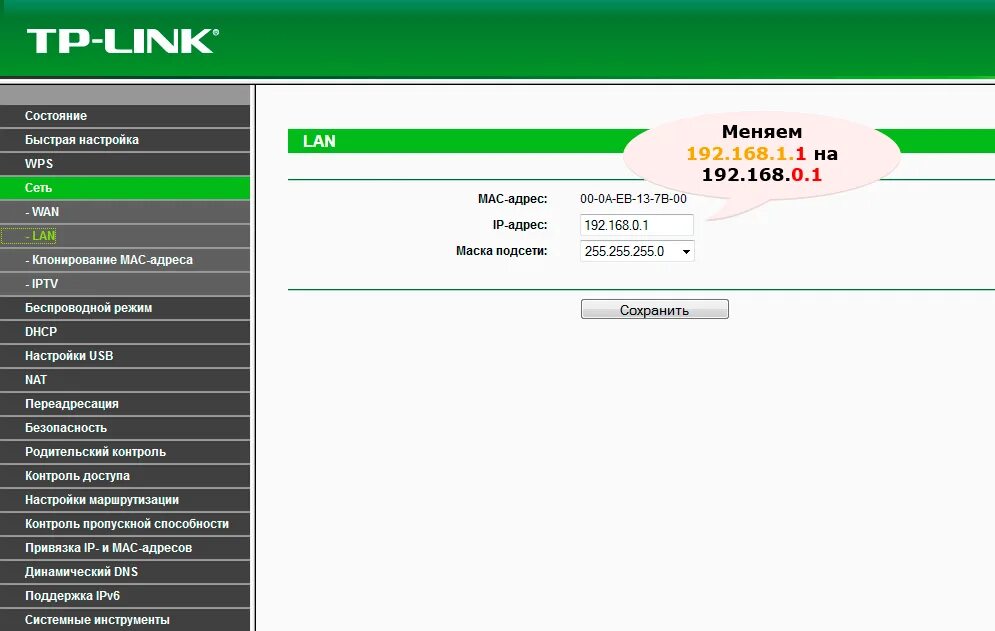The image size is (995, 631).
Task: Collapse the Сеть menu section
Action: click(125, 188)
